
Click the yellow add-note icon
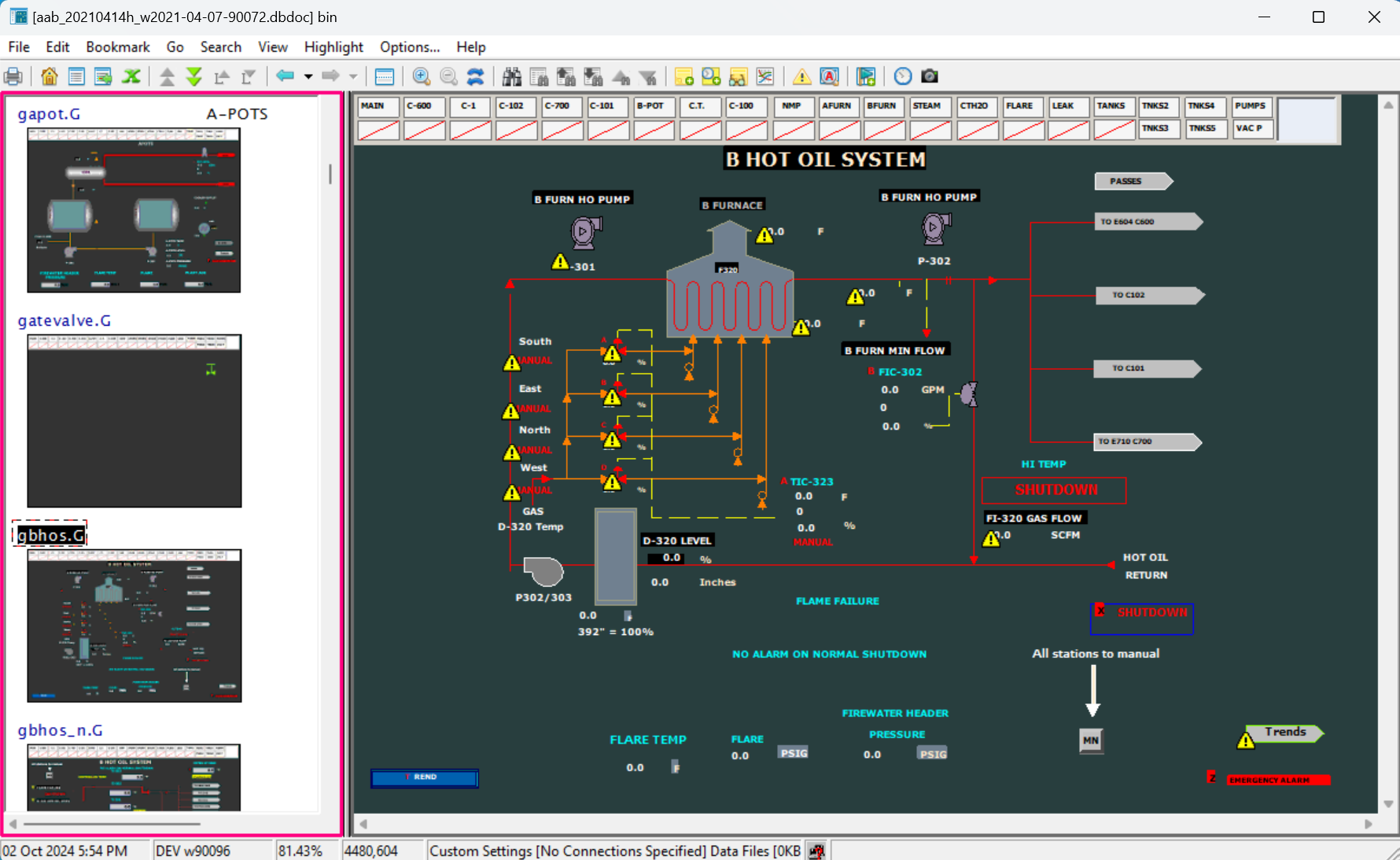point(683,76)
